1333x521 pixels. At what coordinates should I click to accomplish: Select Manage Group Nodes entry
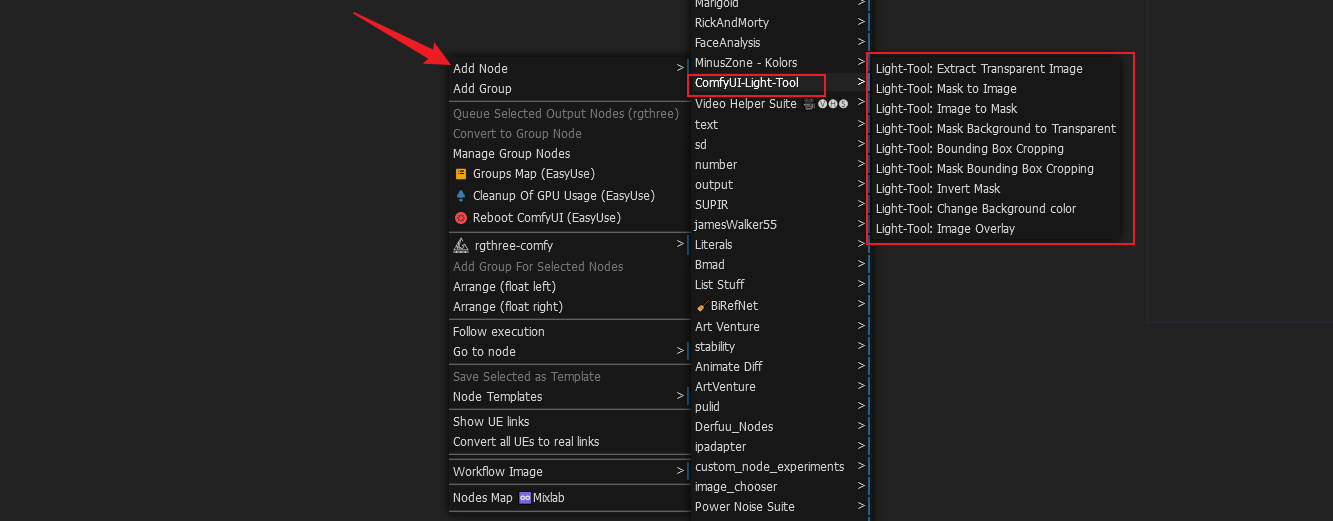(x=569, y=154)
